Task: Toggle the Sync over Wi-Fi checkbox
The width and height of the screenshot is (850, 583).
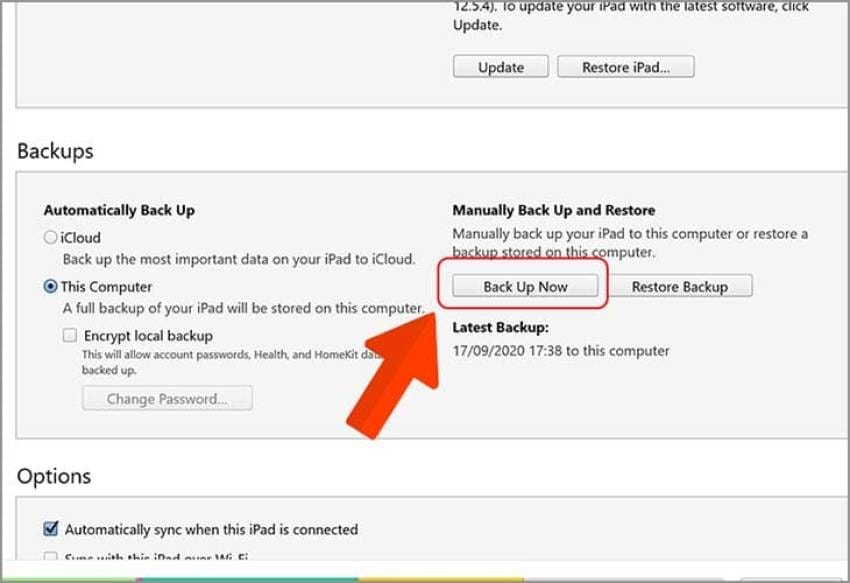Action: tap(50, 556)
